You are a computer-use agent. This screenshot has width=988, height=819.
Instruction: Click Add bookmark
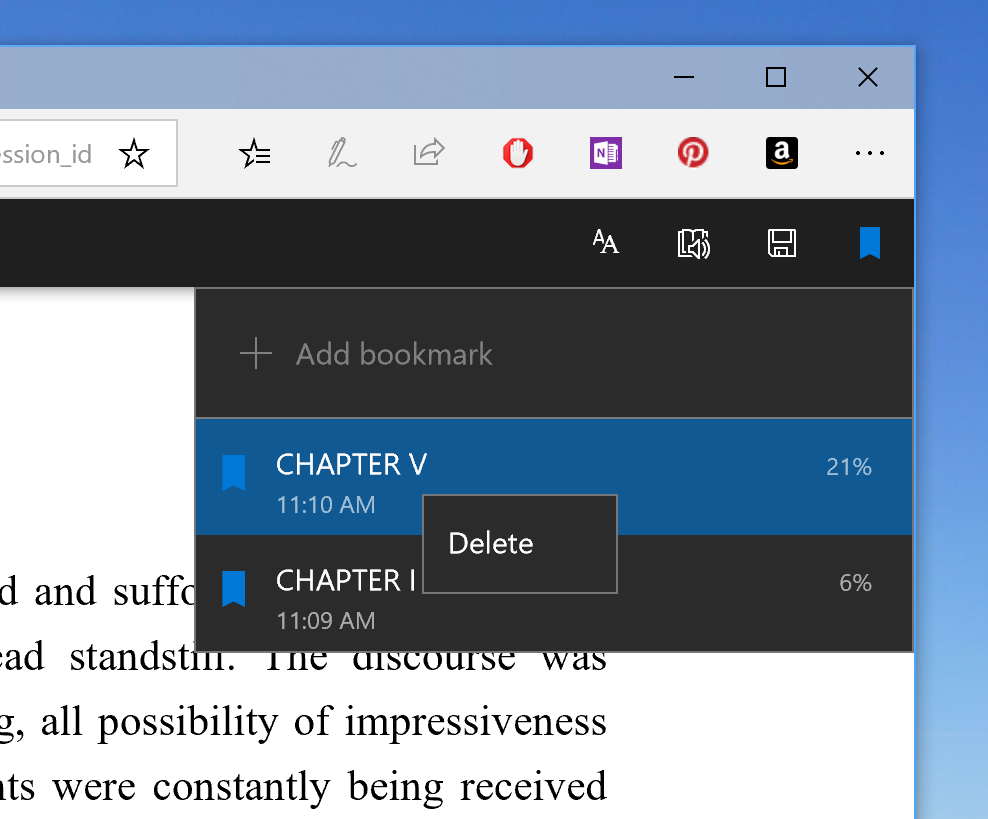394,354
